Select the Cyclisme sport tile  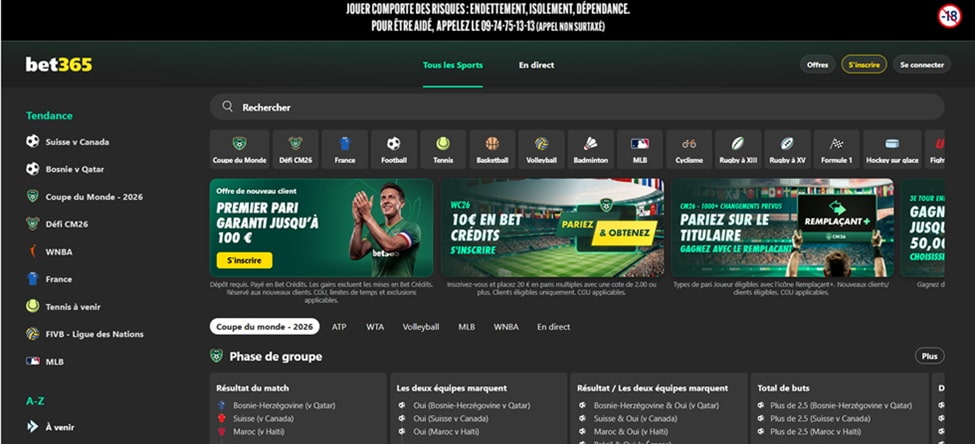pos(689,149)
